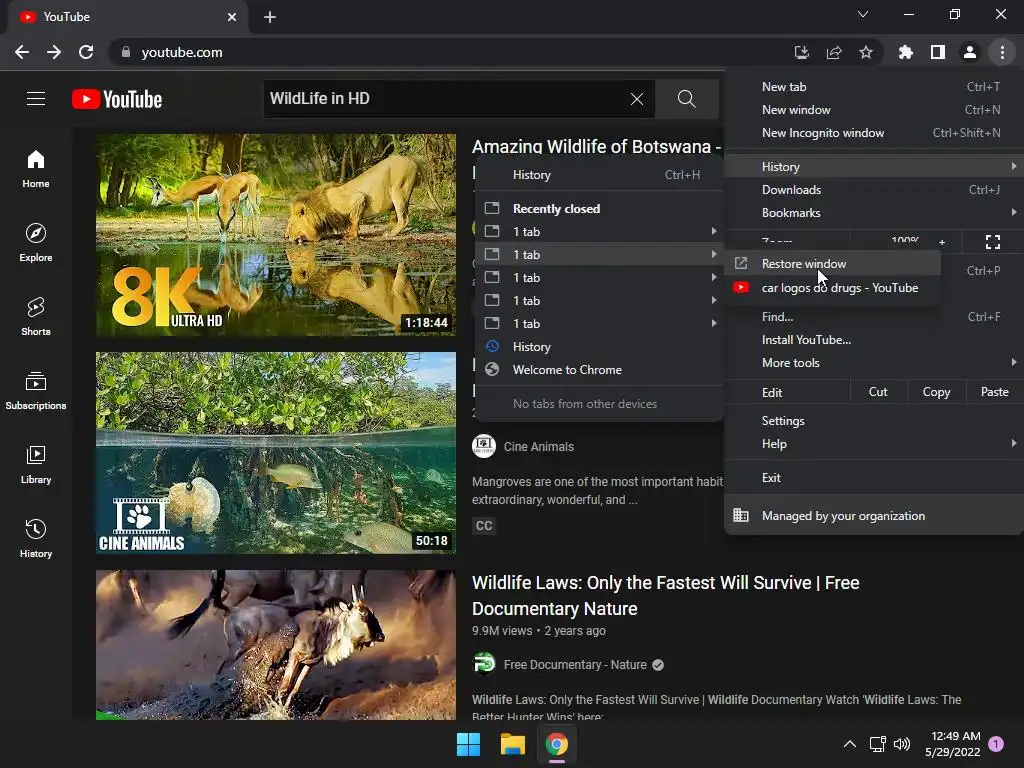Click Restore window
This screenshot has height=768, width=1024.
[833, 264]
